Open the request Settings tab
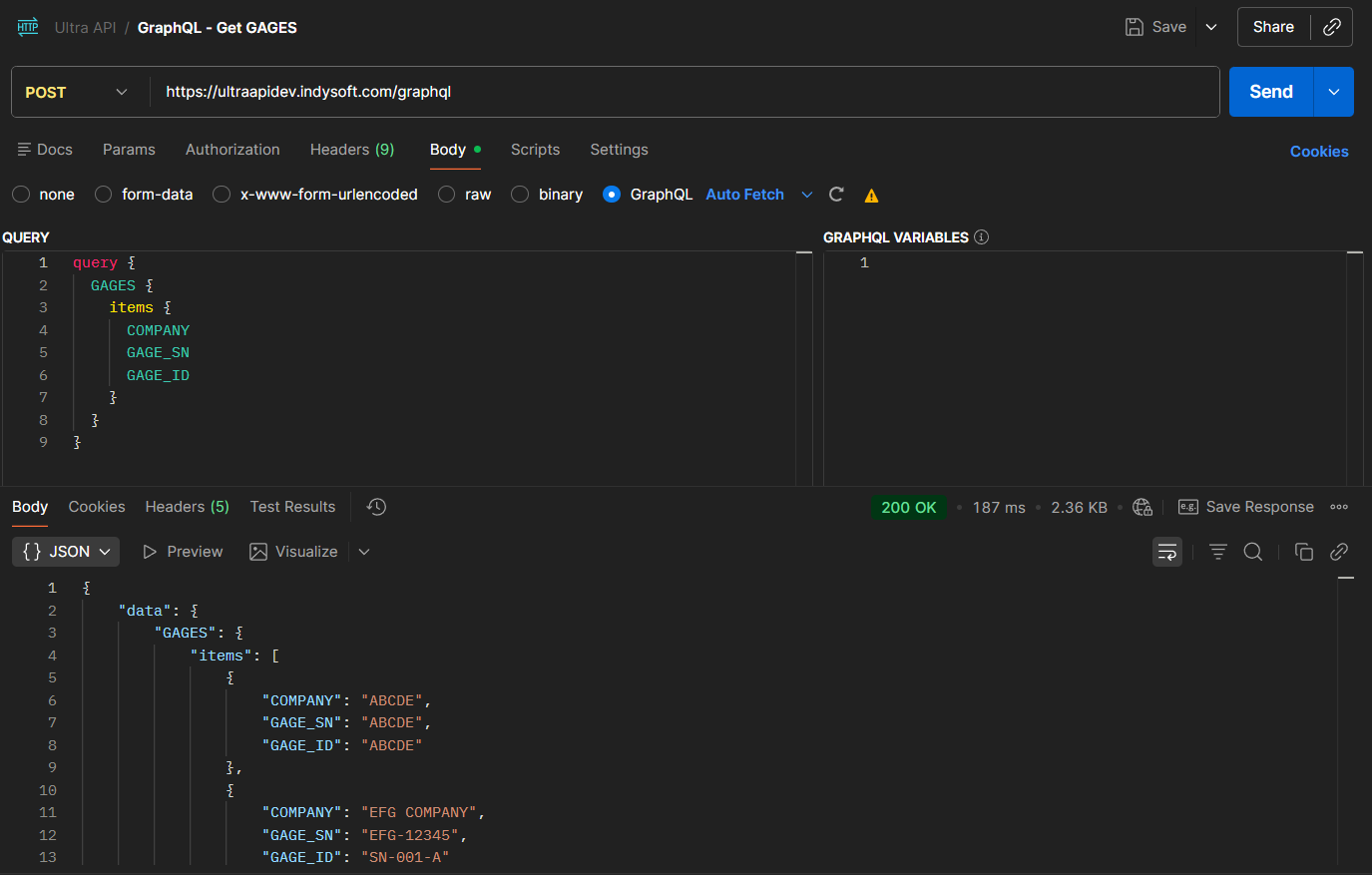 (619, 150)
